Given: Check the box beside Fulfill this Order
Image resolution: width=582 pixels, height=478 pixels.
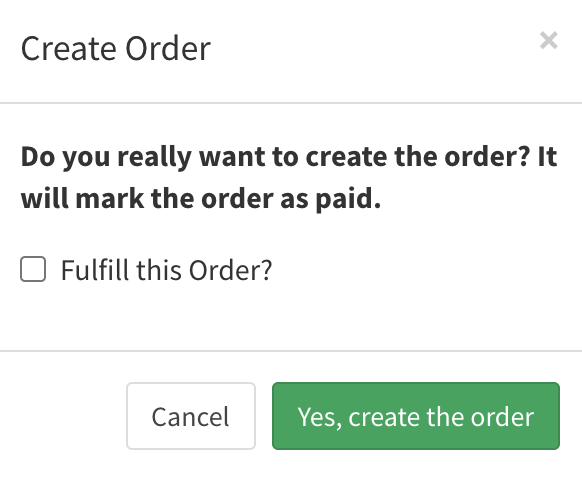Looking at the screenshot, I should tap(33, 269).
